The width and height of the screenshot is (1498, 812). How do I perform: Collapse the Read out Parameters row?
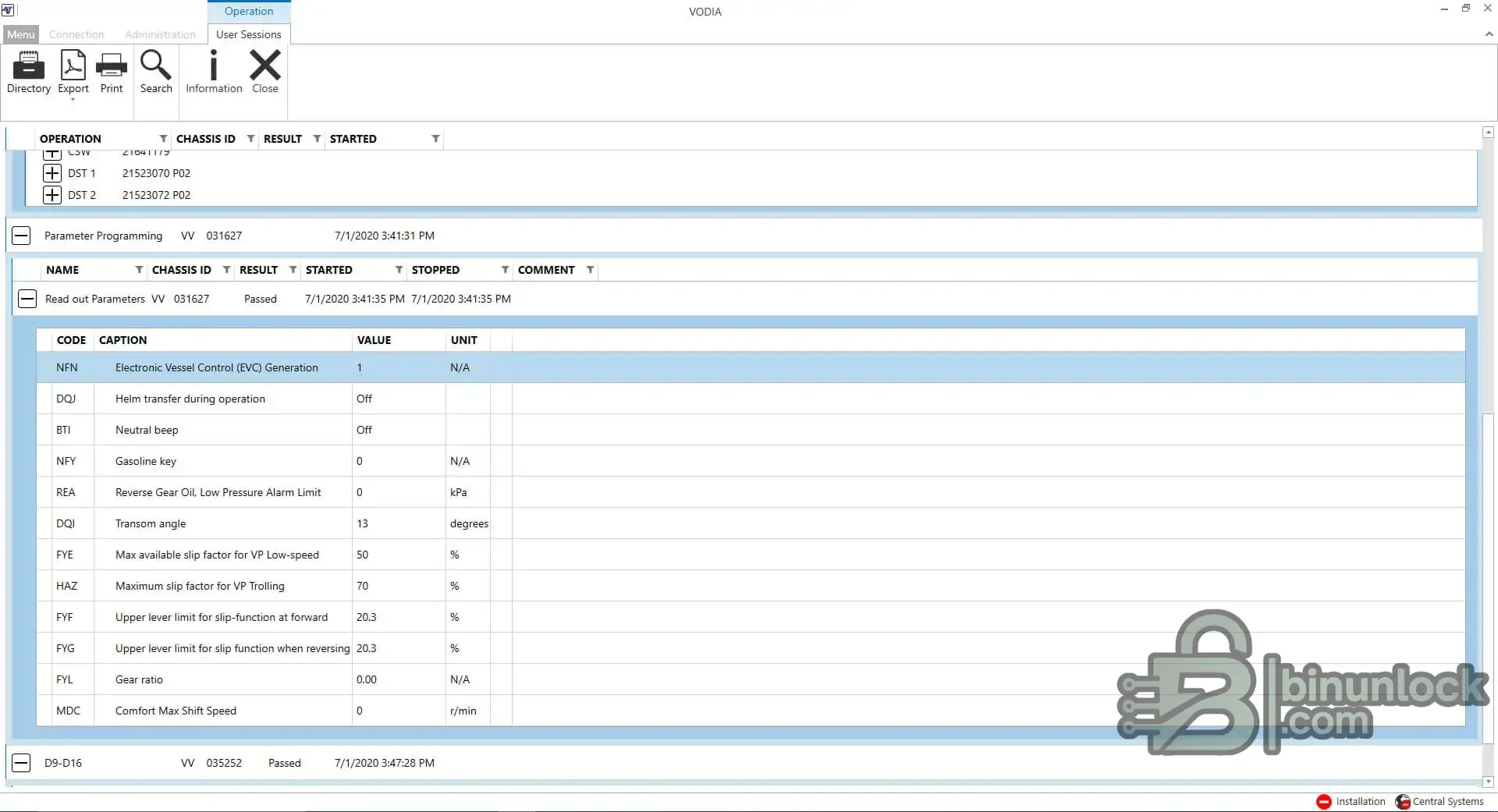27,299
